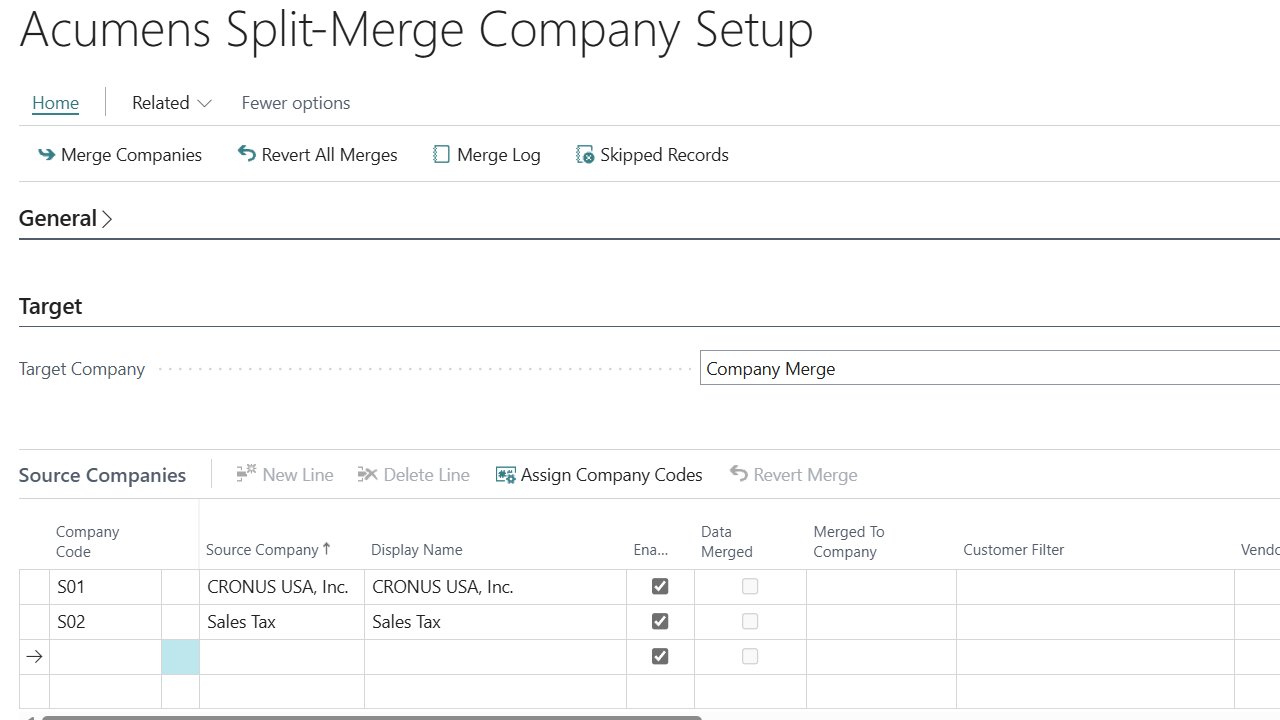Click Data Merged checkbox for Sales Tax row

(750, 622)
